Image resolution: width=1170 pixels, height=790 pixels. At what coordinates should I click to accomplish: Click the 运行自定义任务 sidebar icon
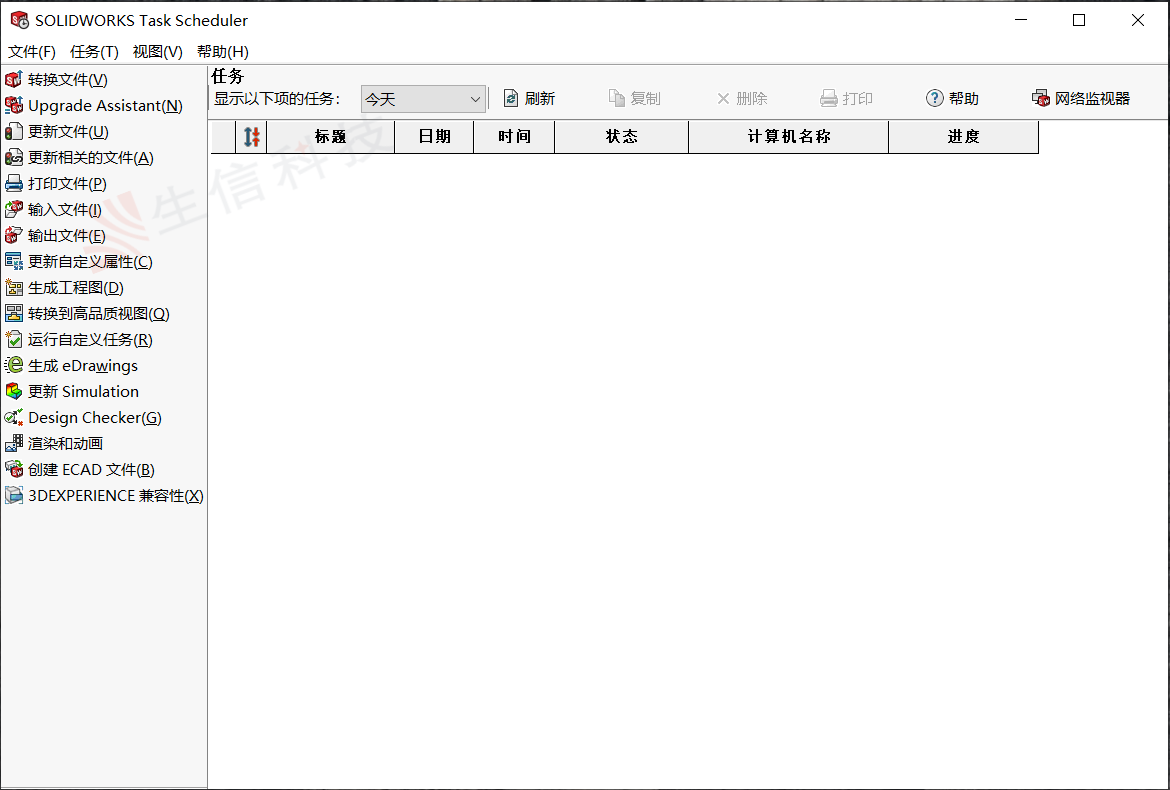13,340
